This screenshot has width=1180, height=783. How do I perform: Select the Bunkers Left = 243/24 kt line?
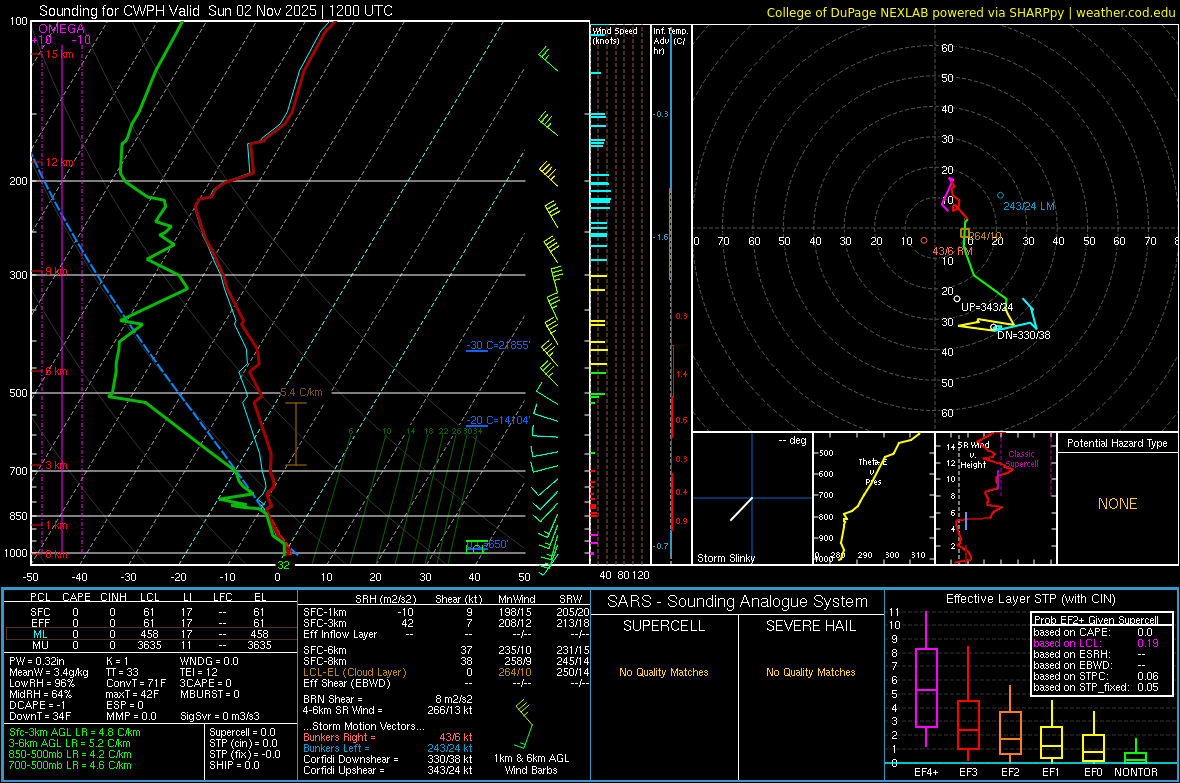[x=388, y=748]
